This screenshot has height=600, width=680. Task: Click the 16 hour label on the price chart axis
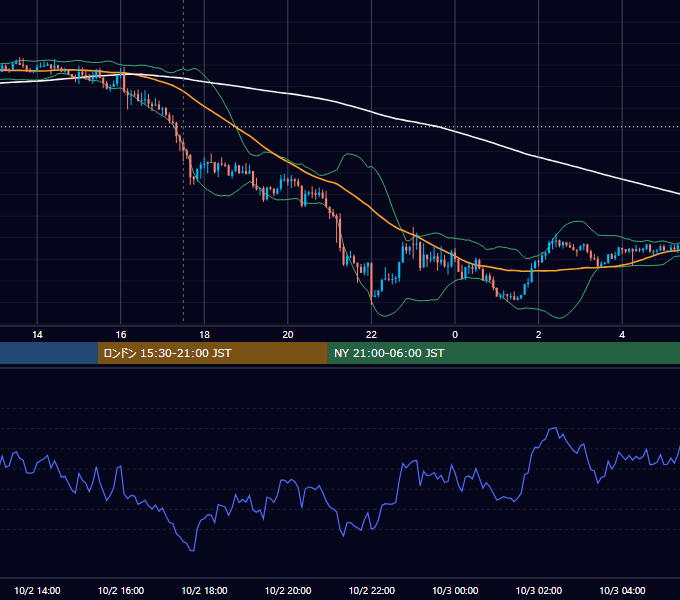click(x=121, y=335)
